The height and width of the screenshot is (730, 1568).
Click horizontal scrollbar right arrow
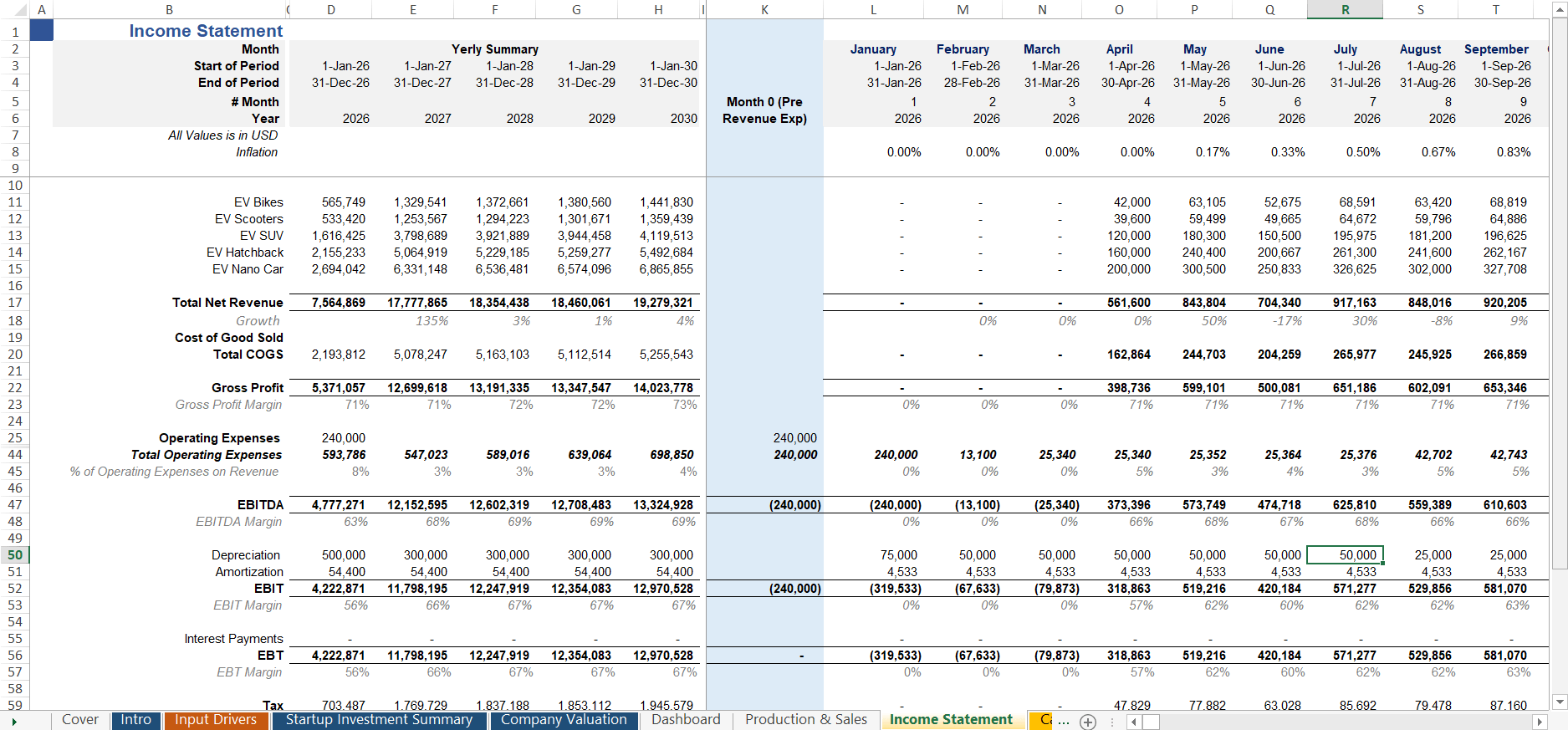[x=1539, y=722]
